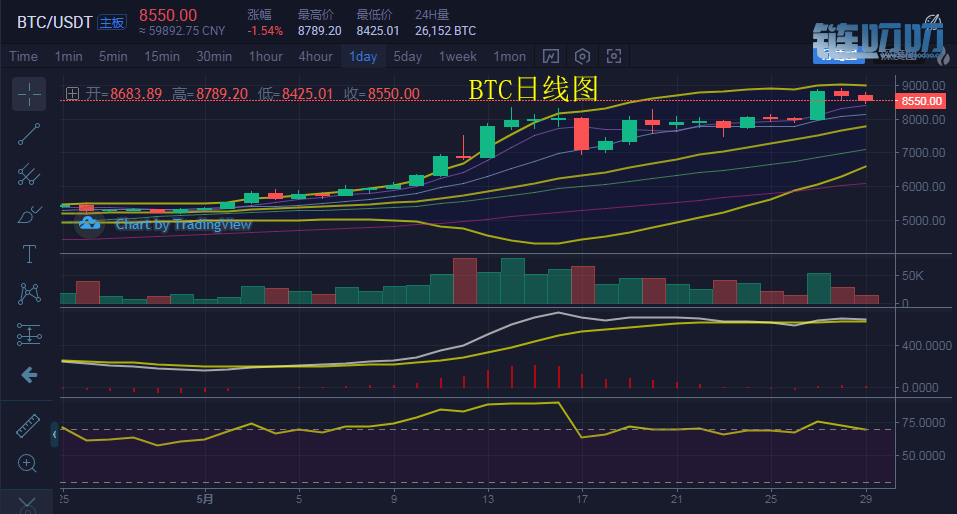Click the open value 开=8683.89 in legend
The image size is (957, 514).
coord(124,93)
